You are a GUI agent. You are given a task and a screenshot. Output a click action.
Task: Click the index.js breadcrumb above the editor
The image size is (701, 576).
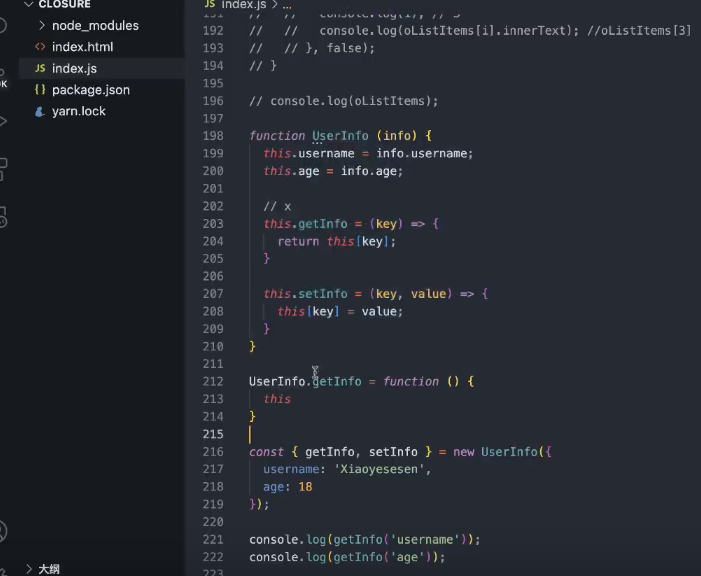pyautogui.click(x=244, y=5)
